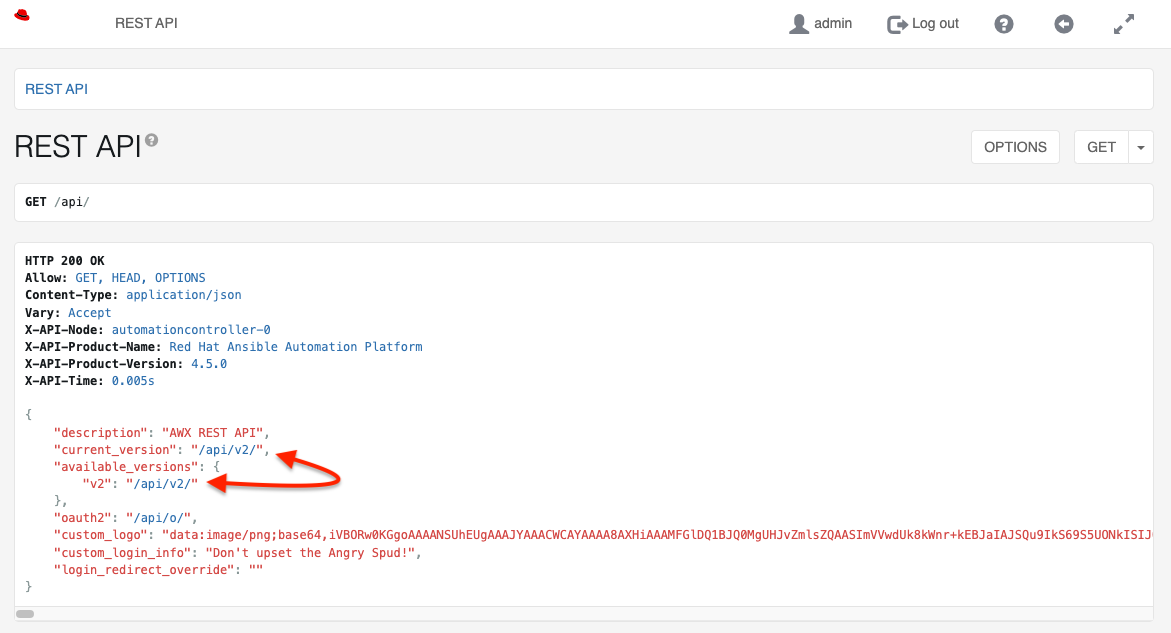Click the HTTP 200 OK status text
This screenshot has height=633, width=1171.
(x=65, y=261)
